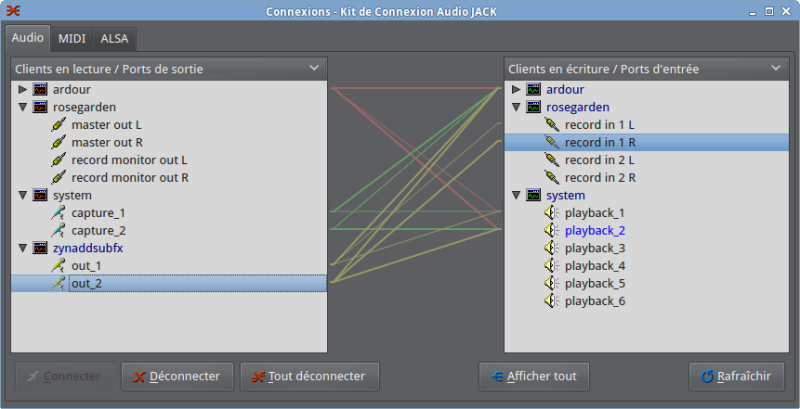Open the output ports header dropdown arrow
Image resolution: width=800 pixels, height=409 pixels.
(314, 68)
